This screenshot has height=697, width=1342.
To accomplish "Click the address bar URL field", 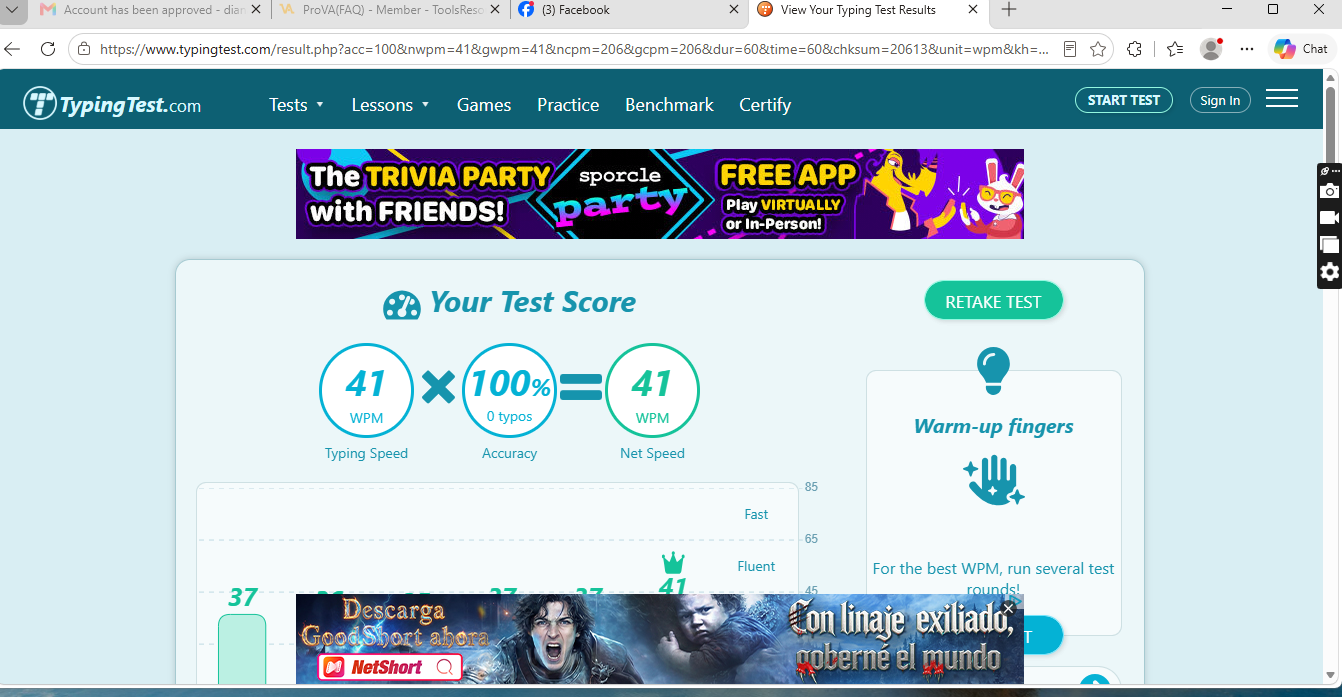I will 574,48.
